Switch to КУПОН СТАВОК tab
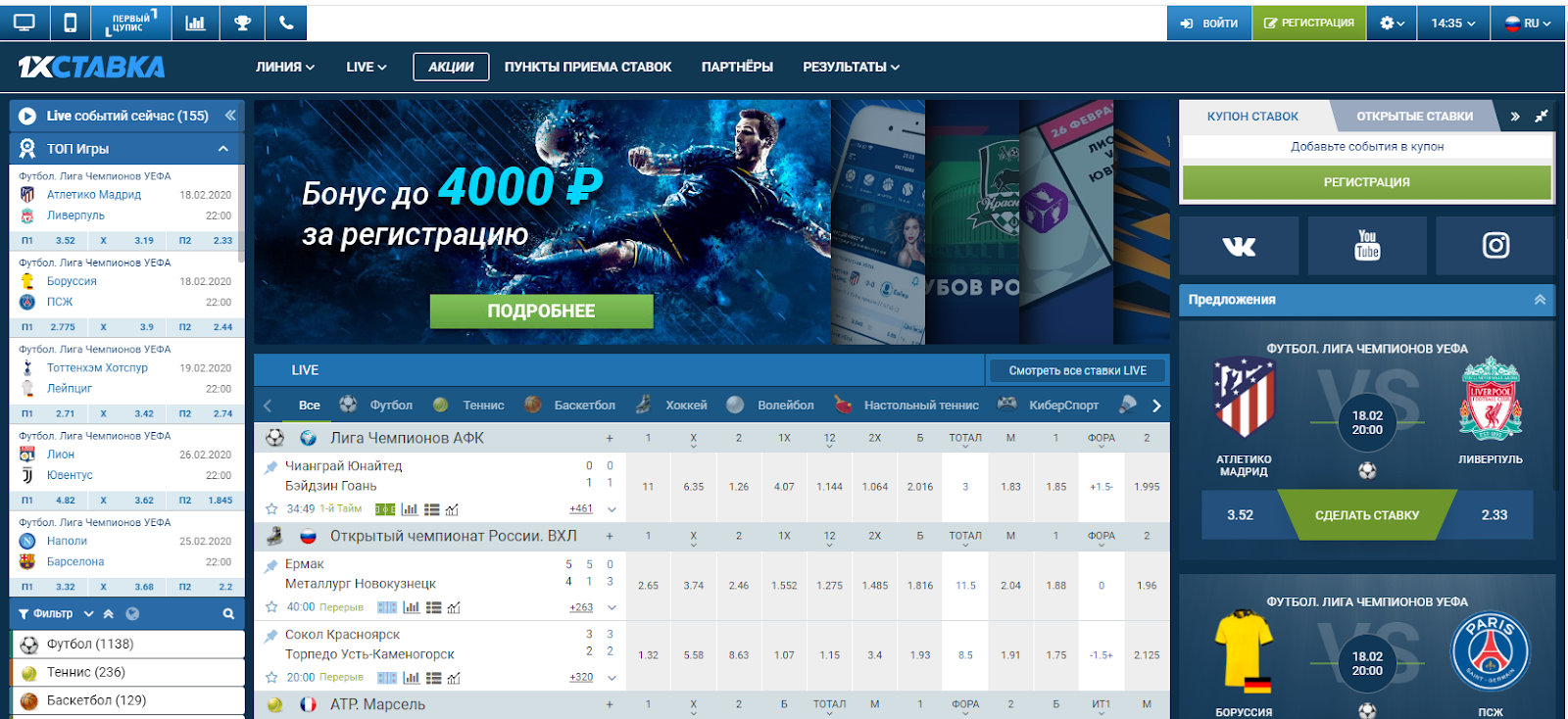This screenshot has height=719, width=1568. click(x=1252, y=116)
